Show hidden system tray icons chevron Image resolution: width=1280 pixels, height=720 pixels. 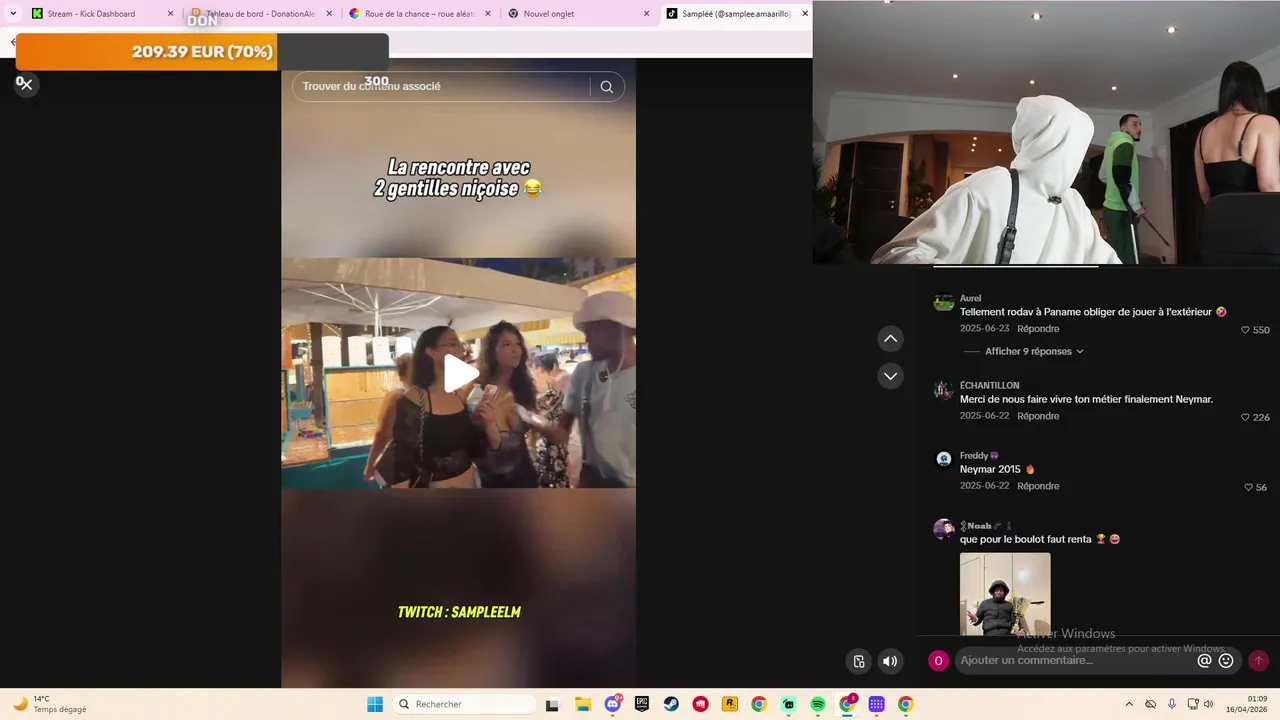point(1129,704)
